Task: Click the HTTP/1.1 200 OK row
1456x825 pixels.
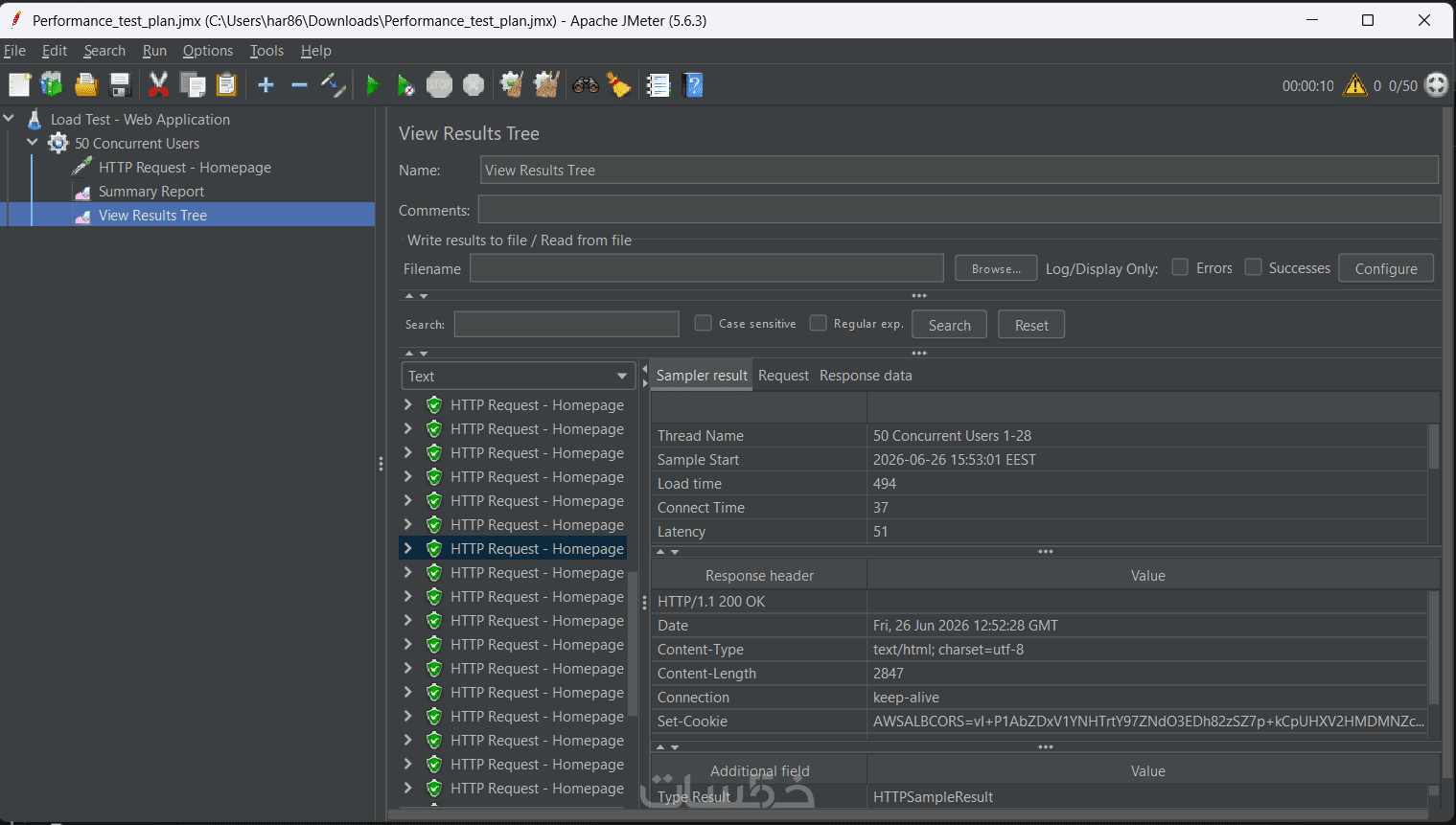Action: (1040, 601)
